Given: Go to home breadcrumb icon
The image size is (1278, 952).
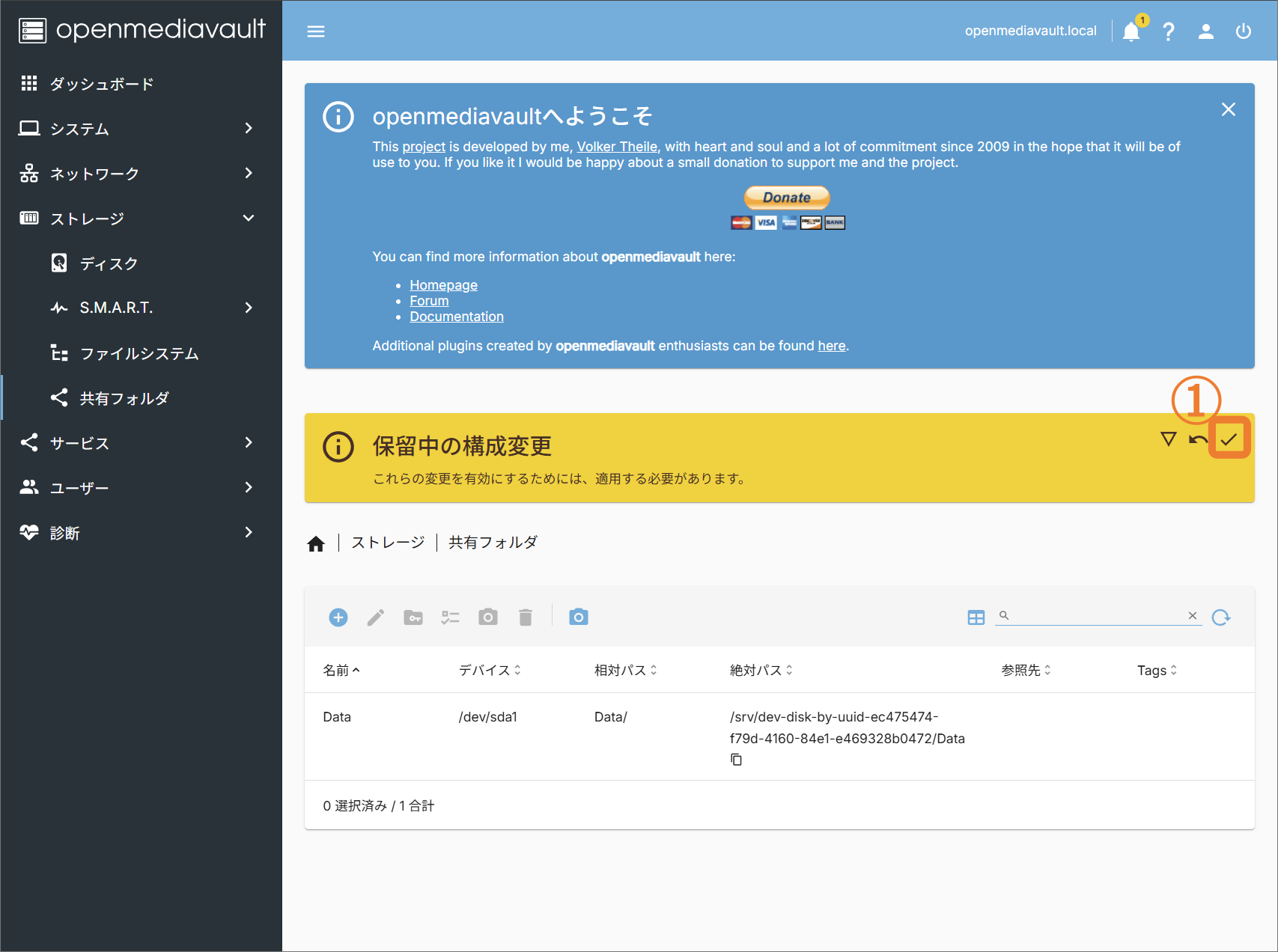Looking at the screenshot, I should click(x=316, y=543).
